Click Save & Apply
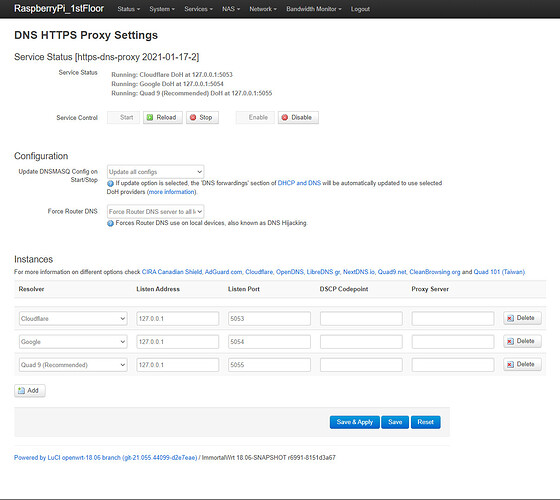The width and height of the screenshot is (560, 500). (355, 422)
